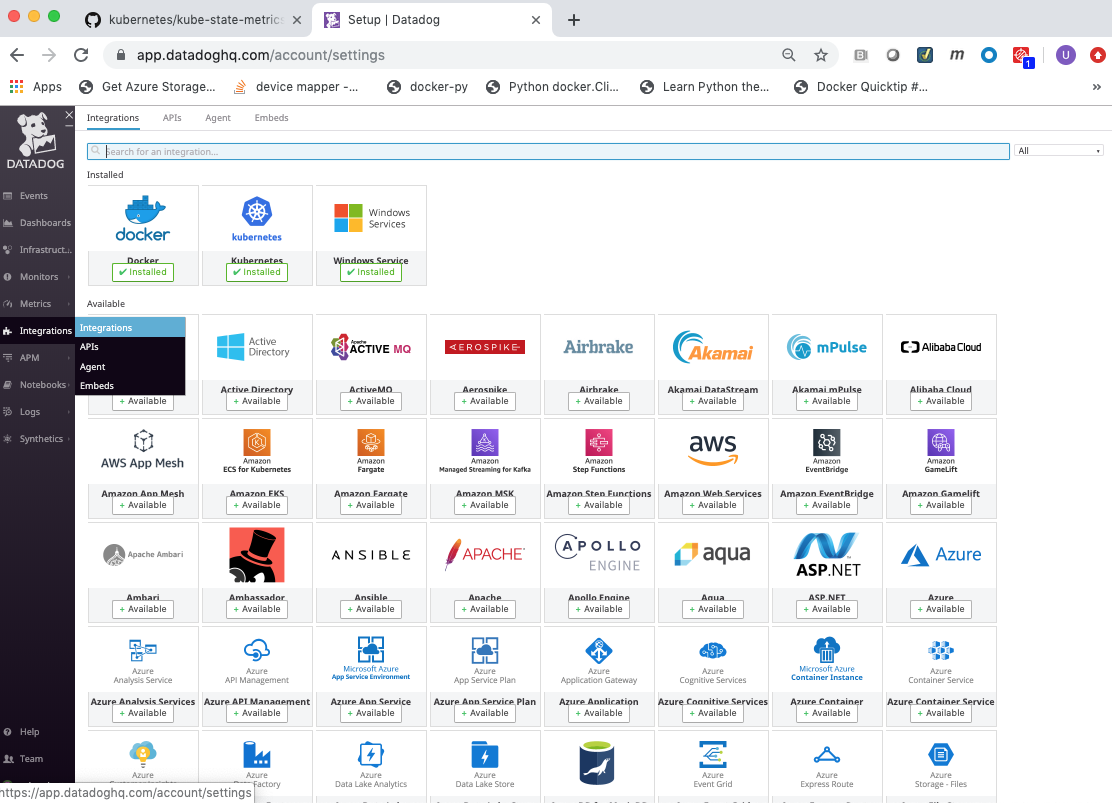The height and width of the screenshot is (803, 1112).
Task: Select the ASP.NET logo
Action: tap(827, 555)
